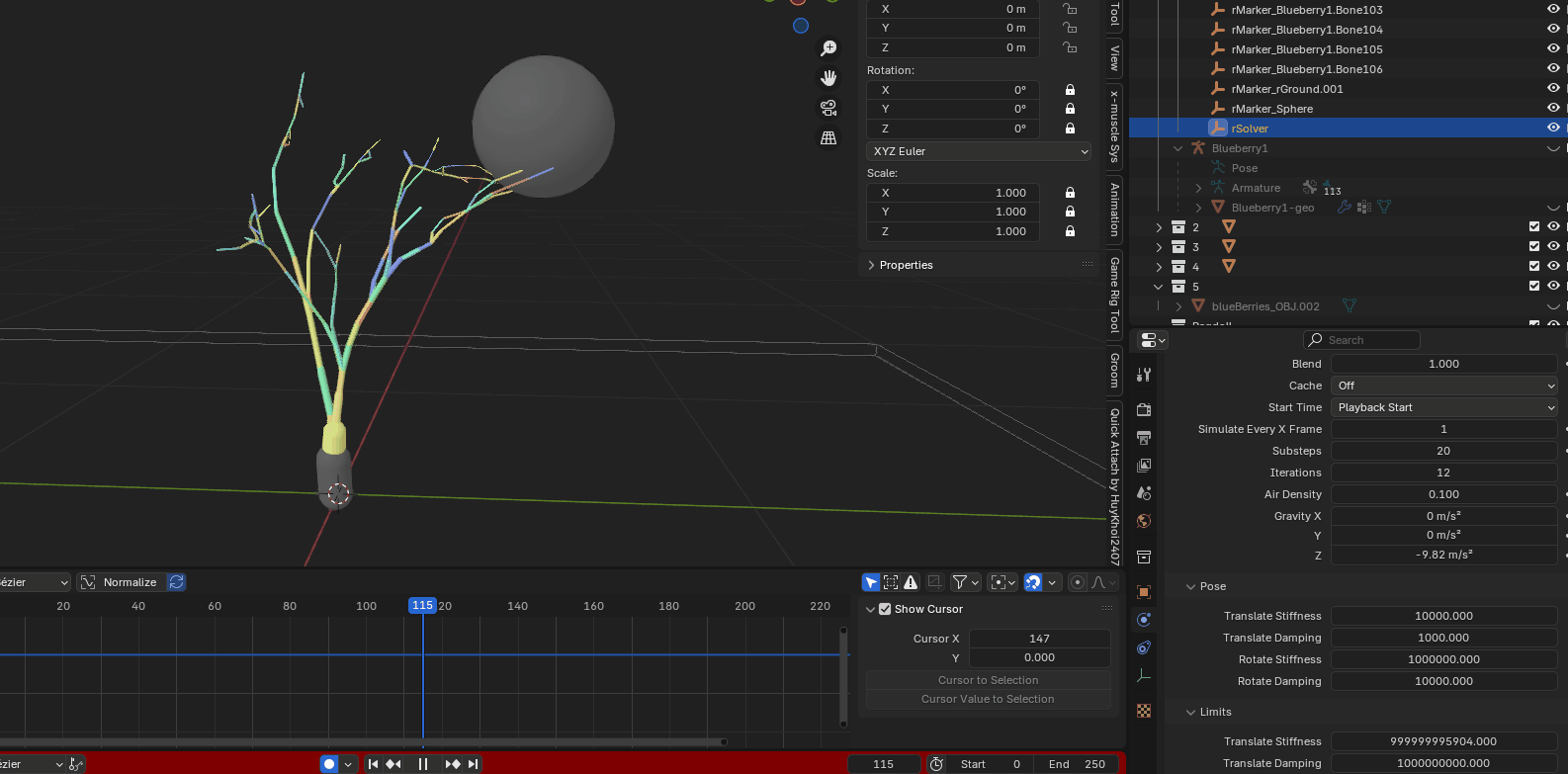Open the Object Data empty axes icon
Viewport: 1568px width, 774px height.
click(1144, 676)
